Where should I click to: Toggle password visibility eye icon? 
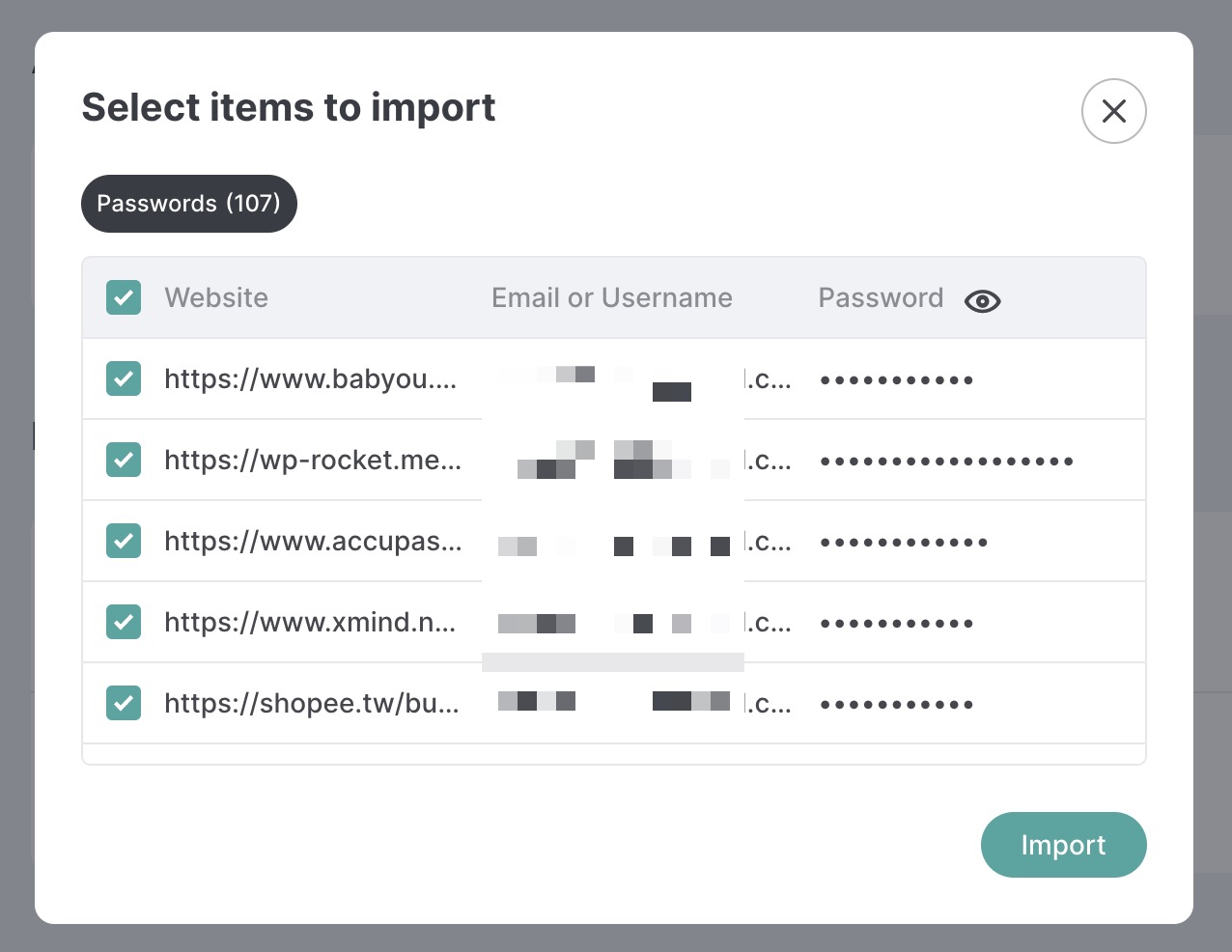point(982,301)
